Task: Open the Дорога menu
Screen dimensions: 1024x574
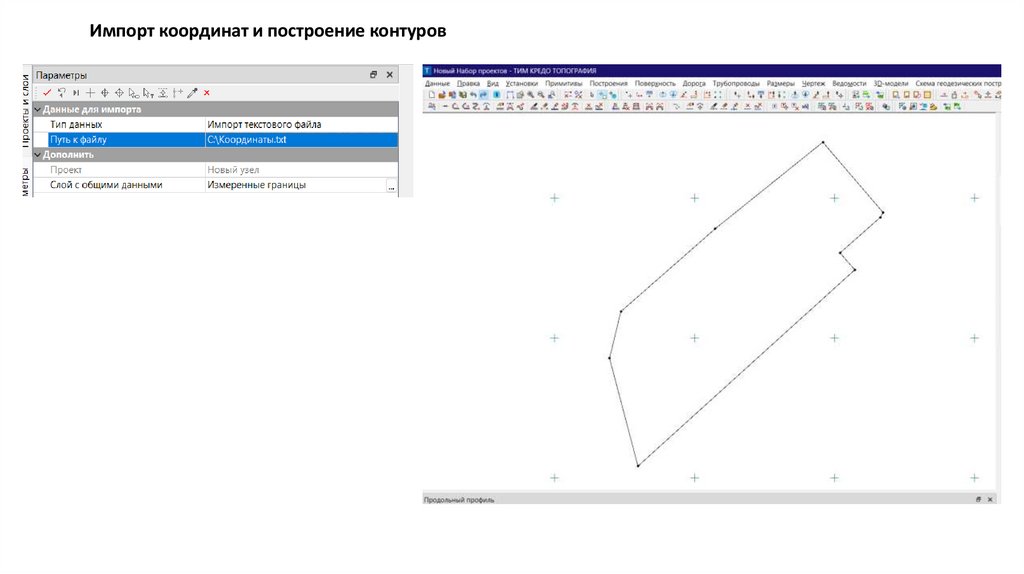Action: click(x=694, y=84)
